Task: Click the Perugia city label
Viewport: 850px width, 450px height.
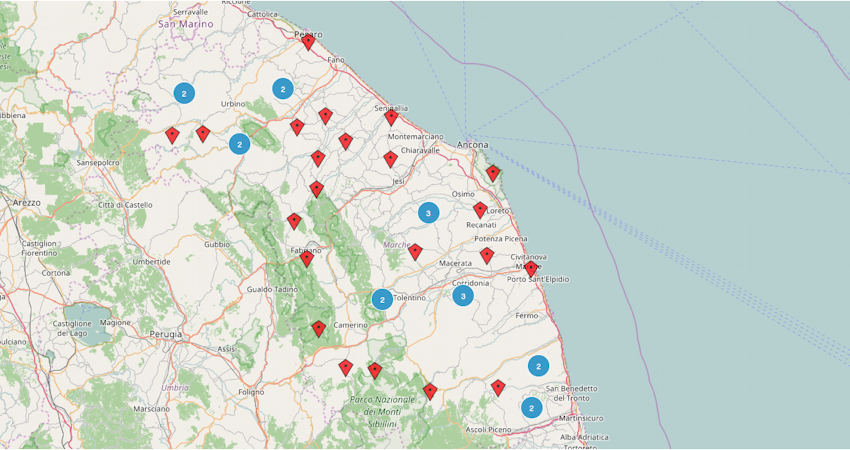Action: (165, 334)
